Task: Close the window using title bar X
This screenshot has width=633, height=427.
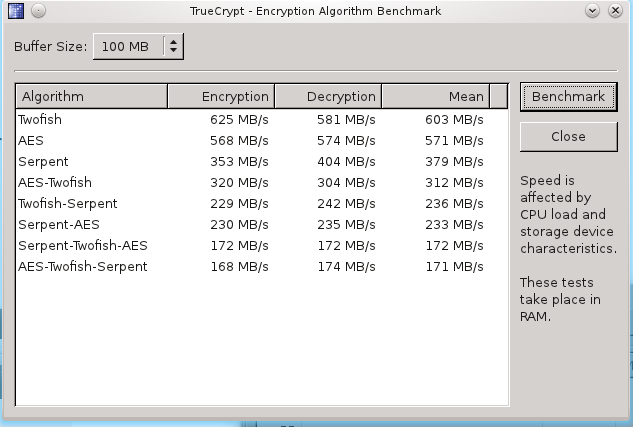Action: pyautogui.click(x=617, y=11)
